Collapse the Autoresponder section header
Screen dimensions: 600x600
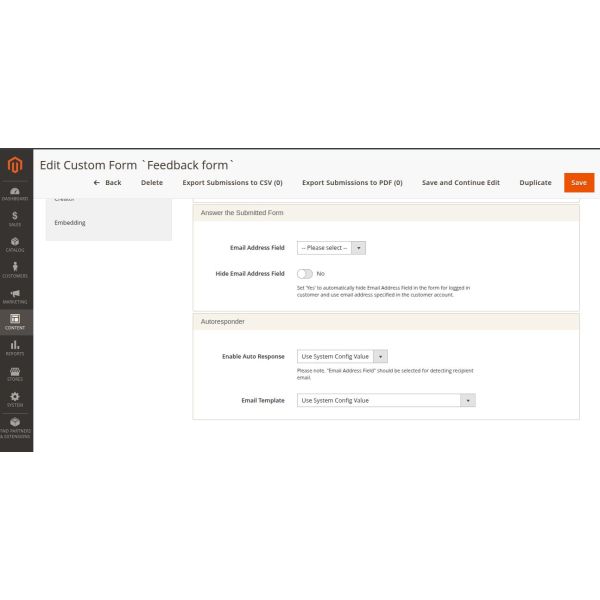coord(385,322)
